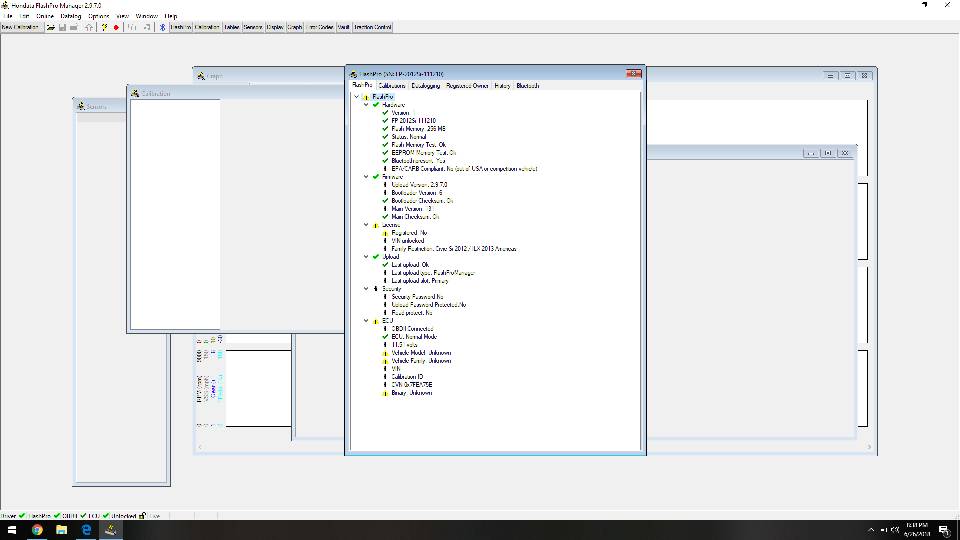960x540 pixels.
Task: Collapse the Hardware tree node
Action: [x=366, y=105]
